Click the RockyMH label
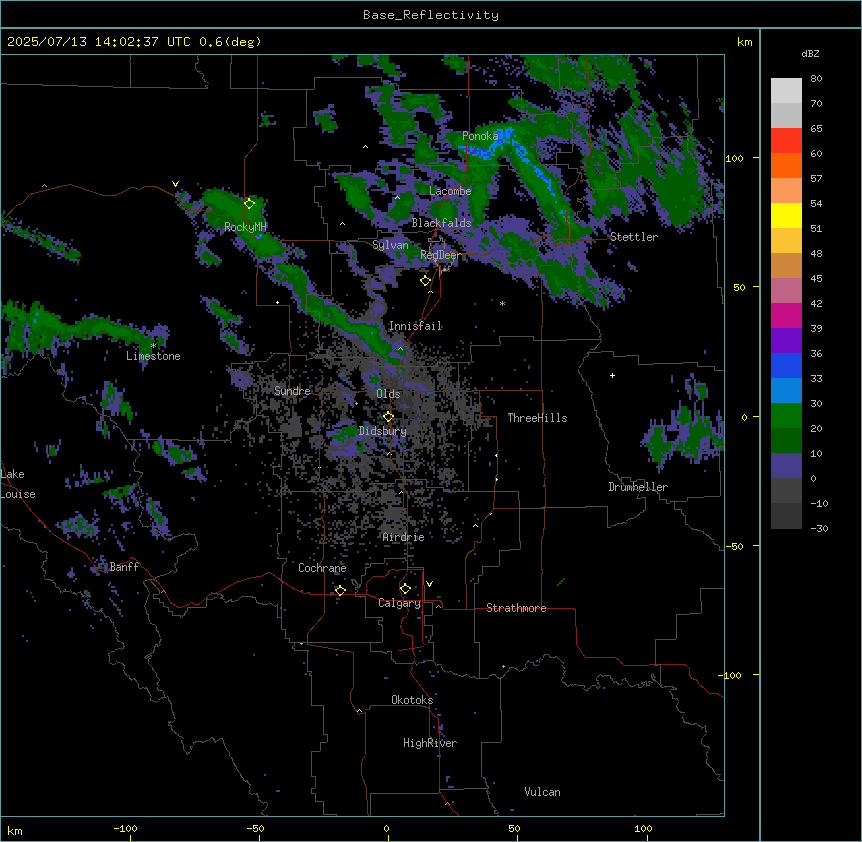862x842 pixels. 245,227
